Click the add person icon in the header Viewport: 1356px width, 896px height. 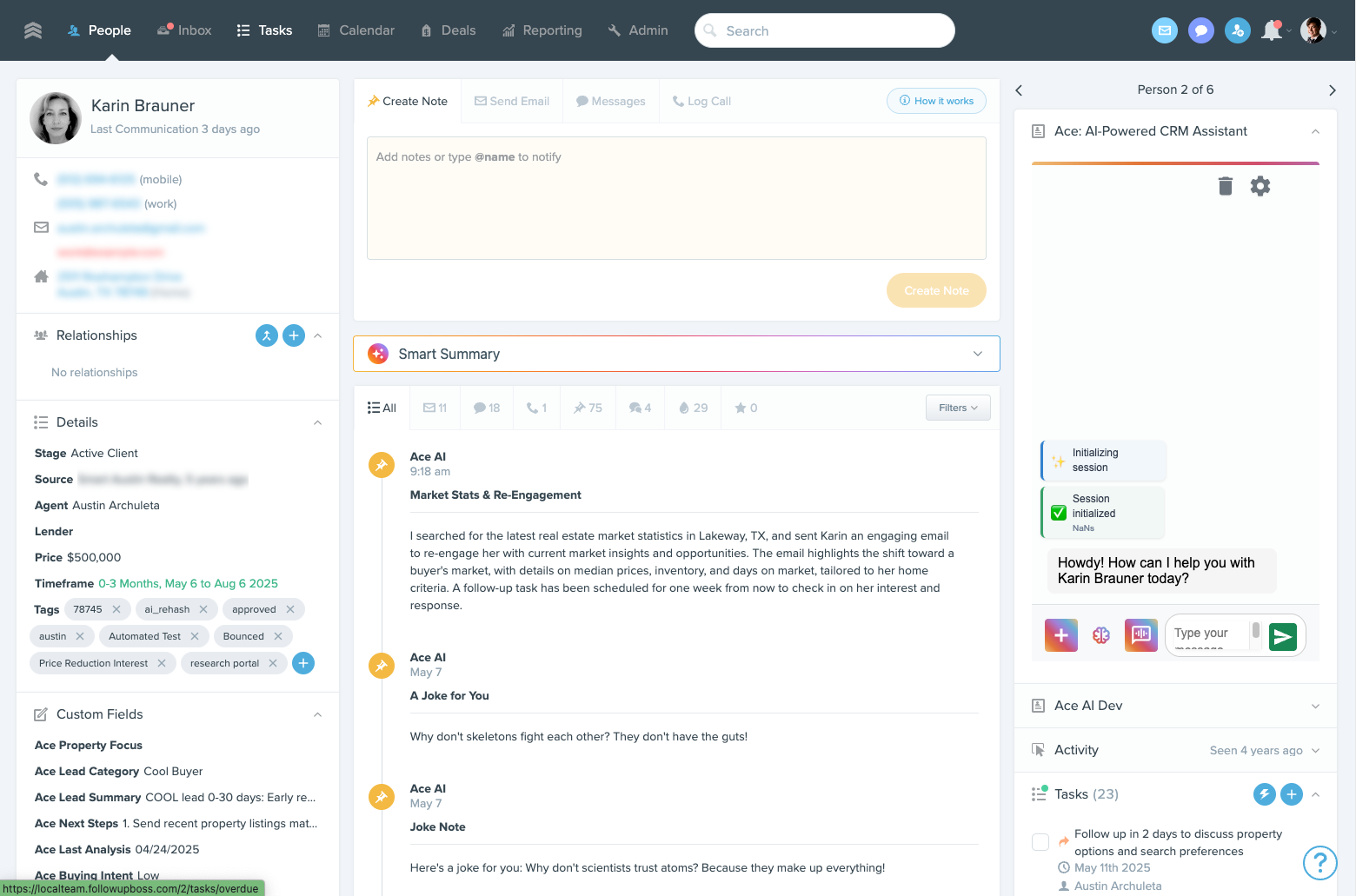(x=1238, y=30)
